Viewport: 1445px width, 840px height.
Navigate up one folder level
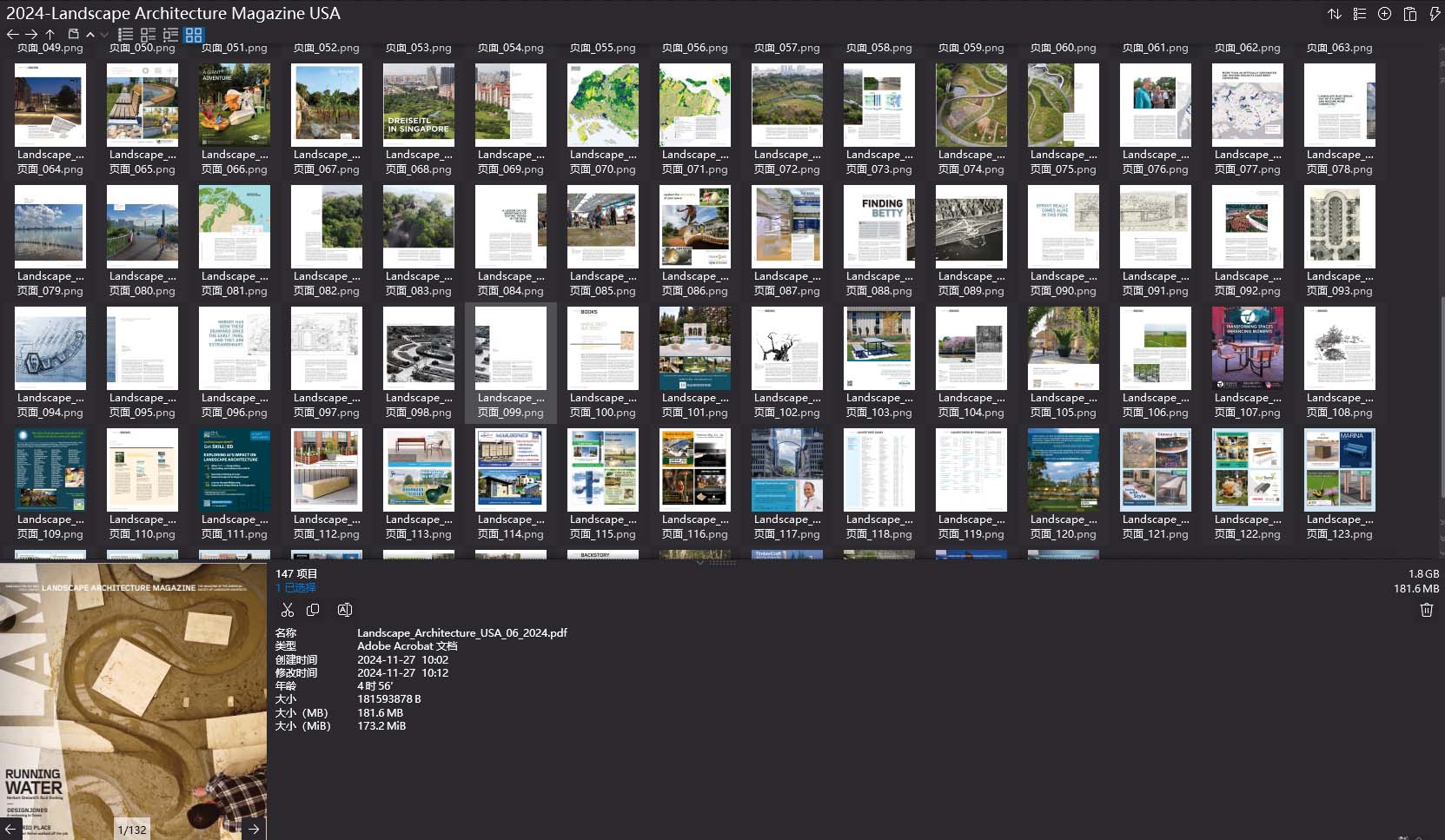coord(50,34)
